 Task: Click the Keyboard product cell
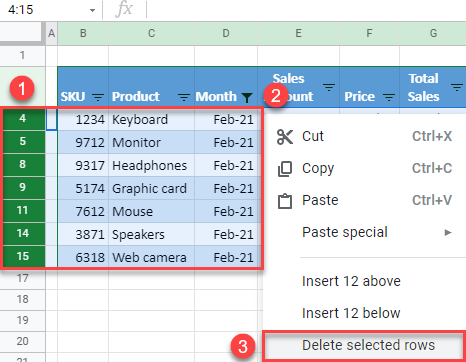pos(152,119)
